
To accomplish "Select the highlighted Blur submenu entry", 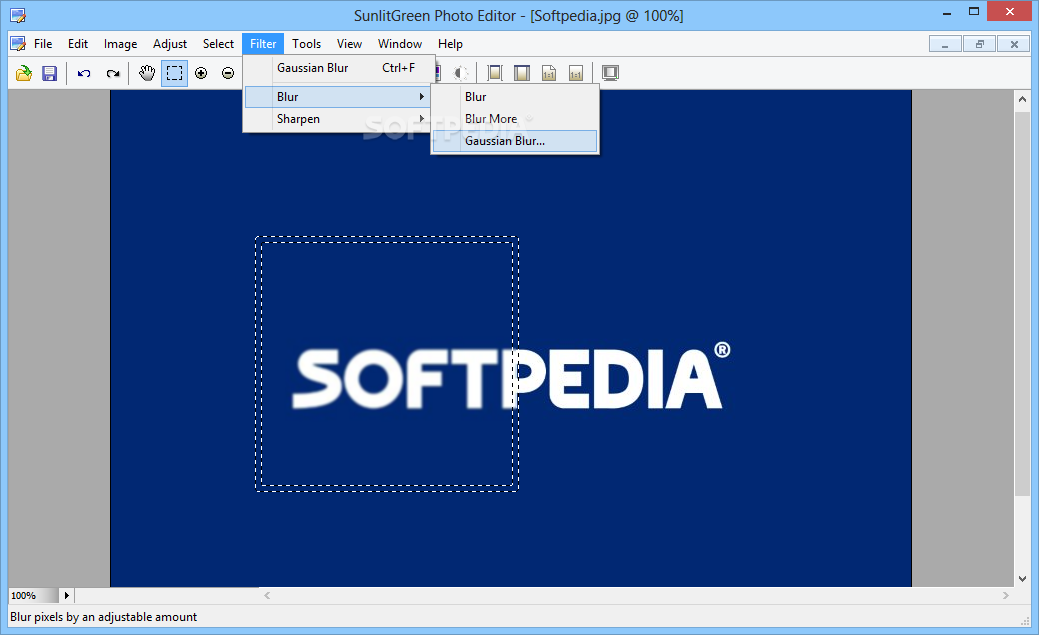I will tap(339, 97).
